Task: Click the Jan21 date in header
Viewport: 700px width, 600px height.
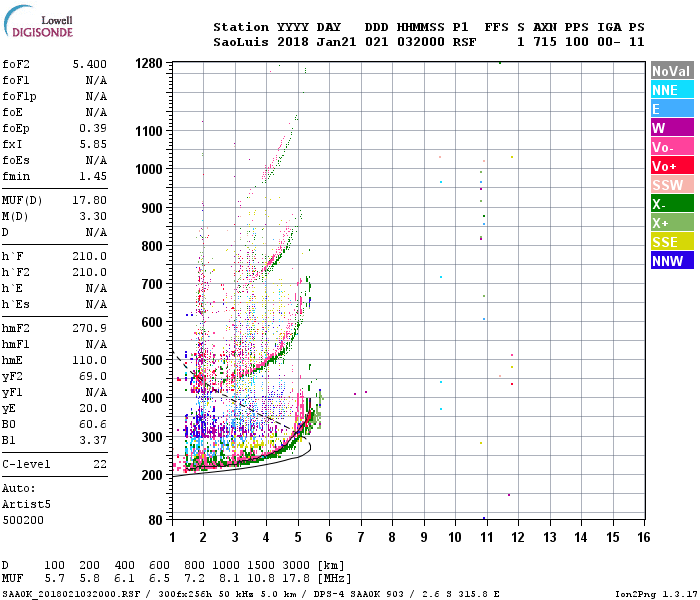Action: pyautogui.click(x=336, y=42)
